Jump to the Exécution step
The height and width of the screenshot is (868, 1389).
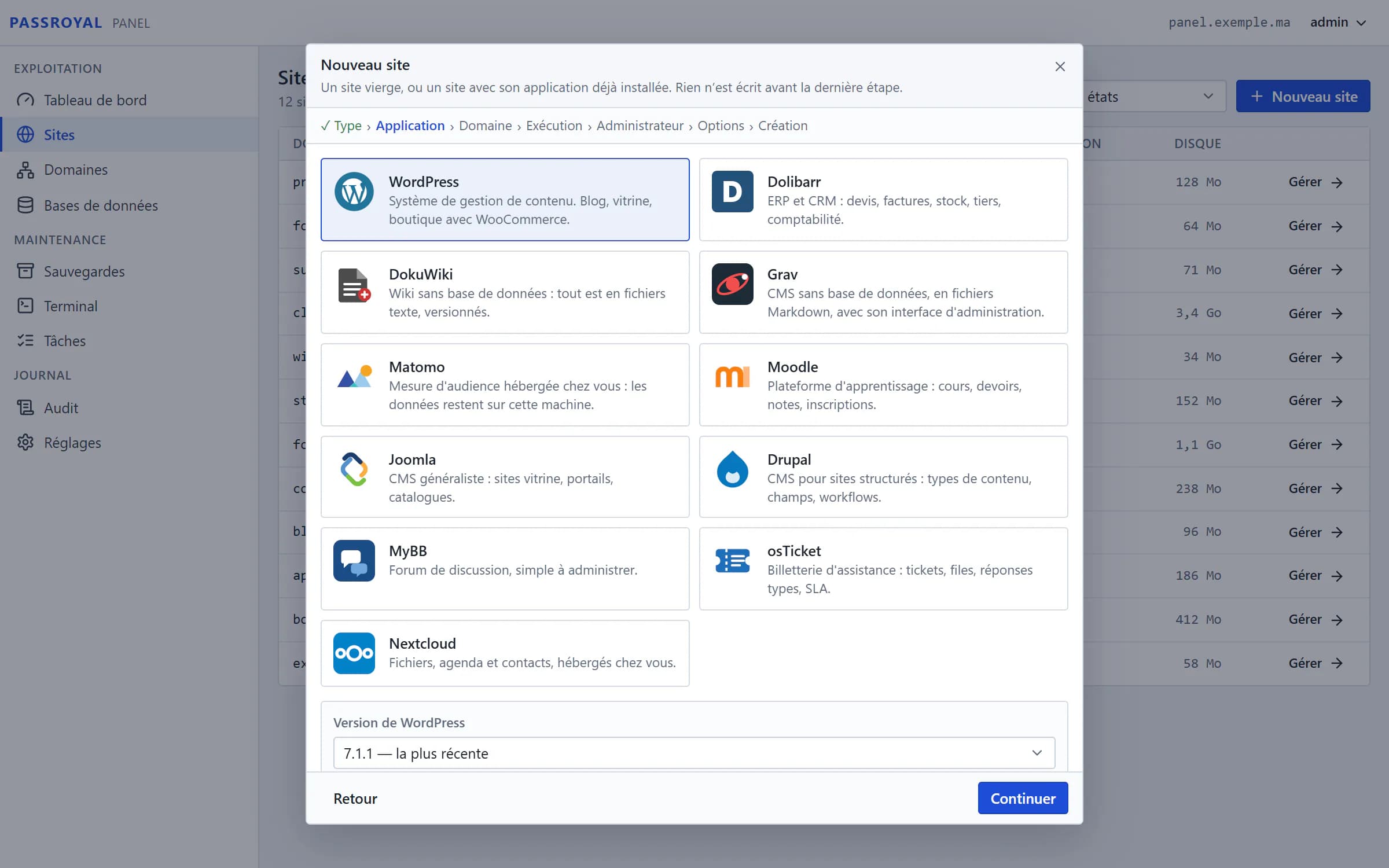pos(554,126)
